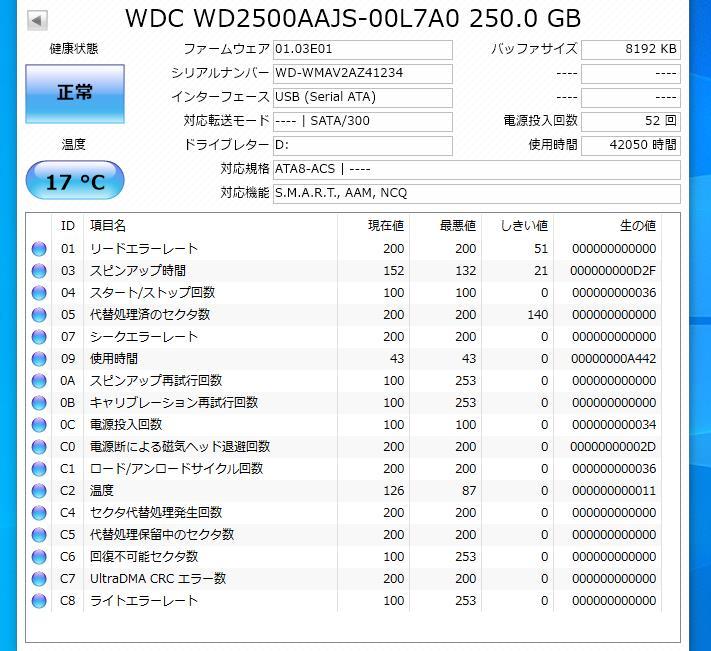Click the 項目名 column header
The width and height of the screenshot is (711, 651).
(108, 225)
